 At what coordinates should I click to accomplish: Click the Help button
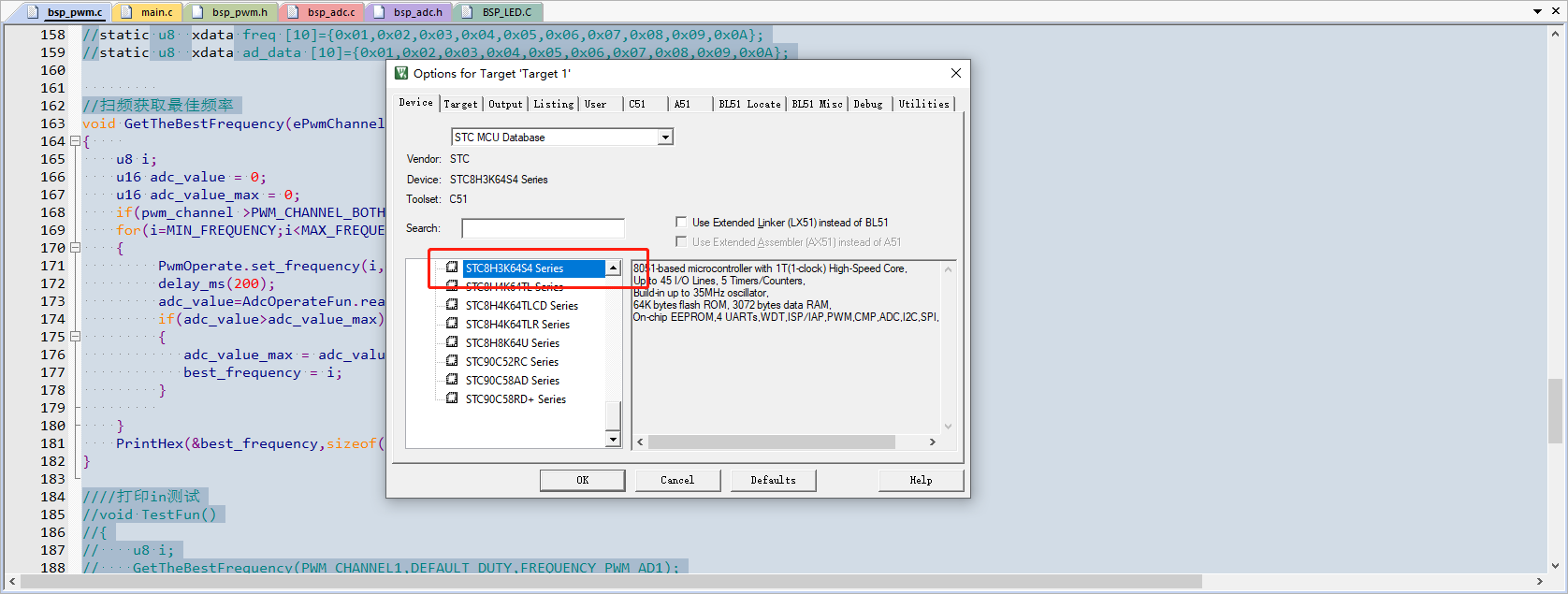[x=921, y=480]
